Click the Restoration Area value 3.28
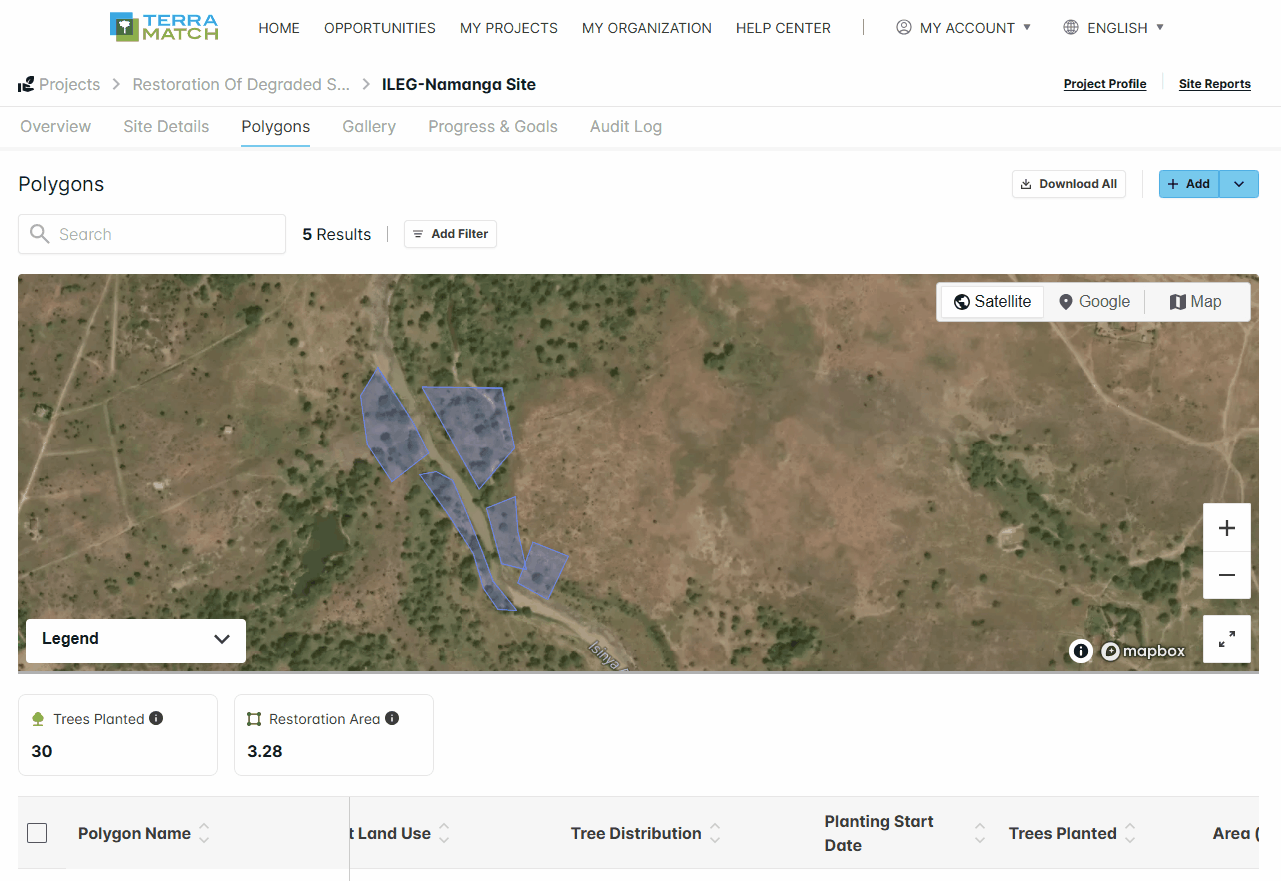 pyautogui.click(x=265, y=751)
